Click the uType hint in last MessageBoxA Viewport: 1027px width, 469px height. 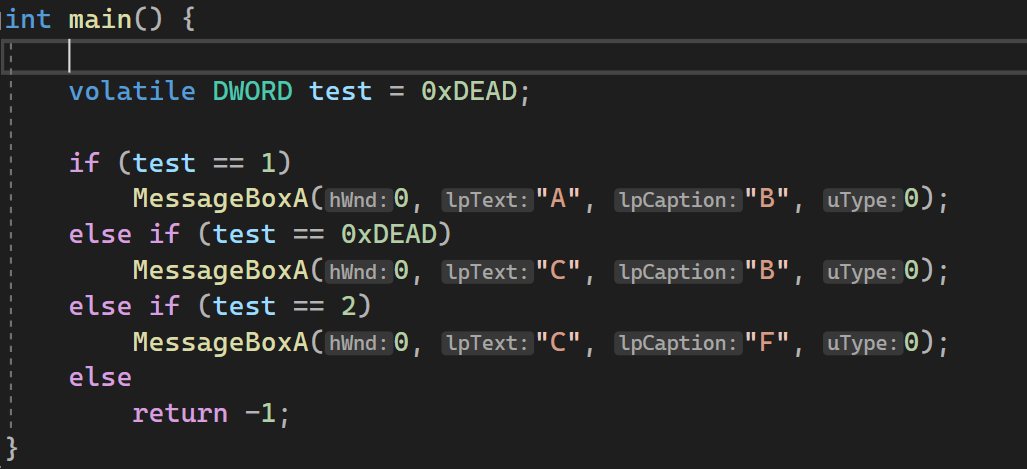coord(863,343)
